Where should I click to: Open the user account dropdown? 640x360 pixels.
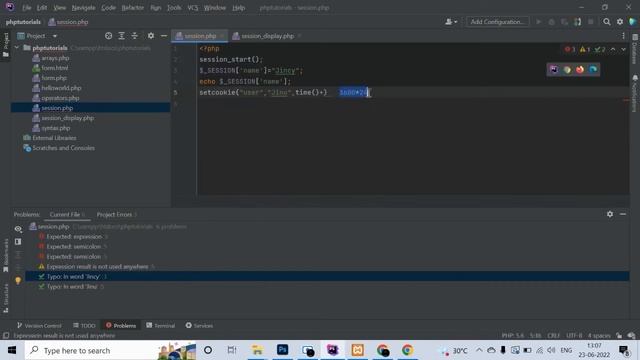coord(451,22)
